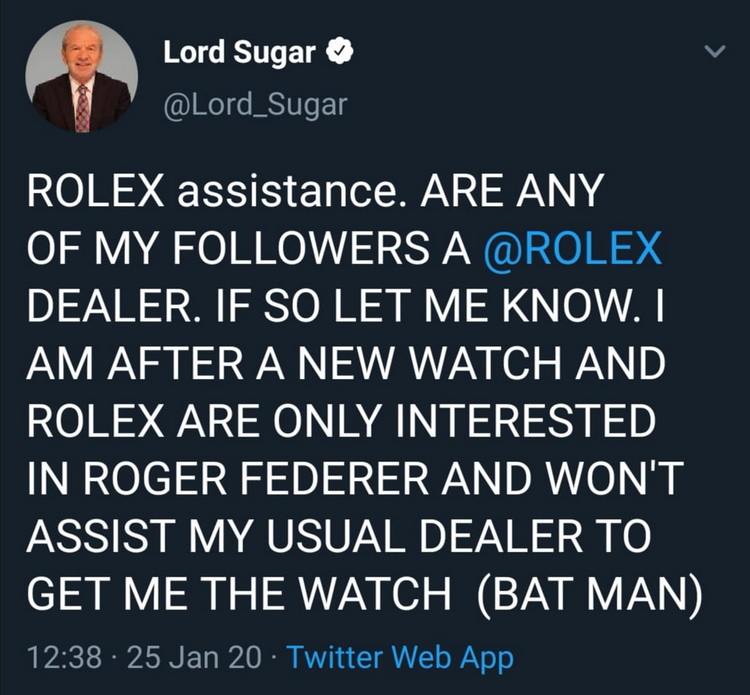Open the "Twitter Web App" source link
Screen dimensions: 750x695
click(x=400, y=657)
